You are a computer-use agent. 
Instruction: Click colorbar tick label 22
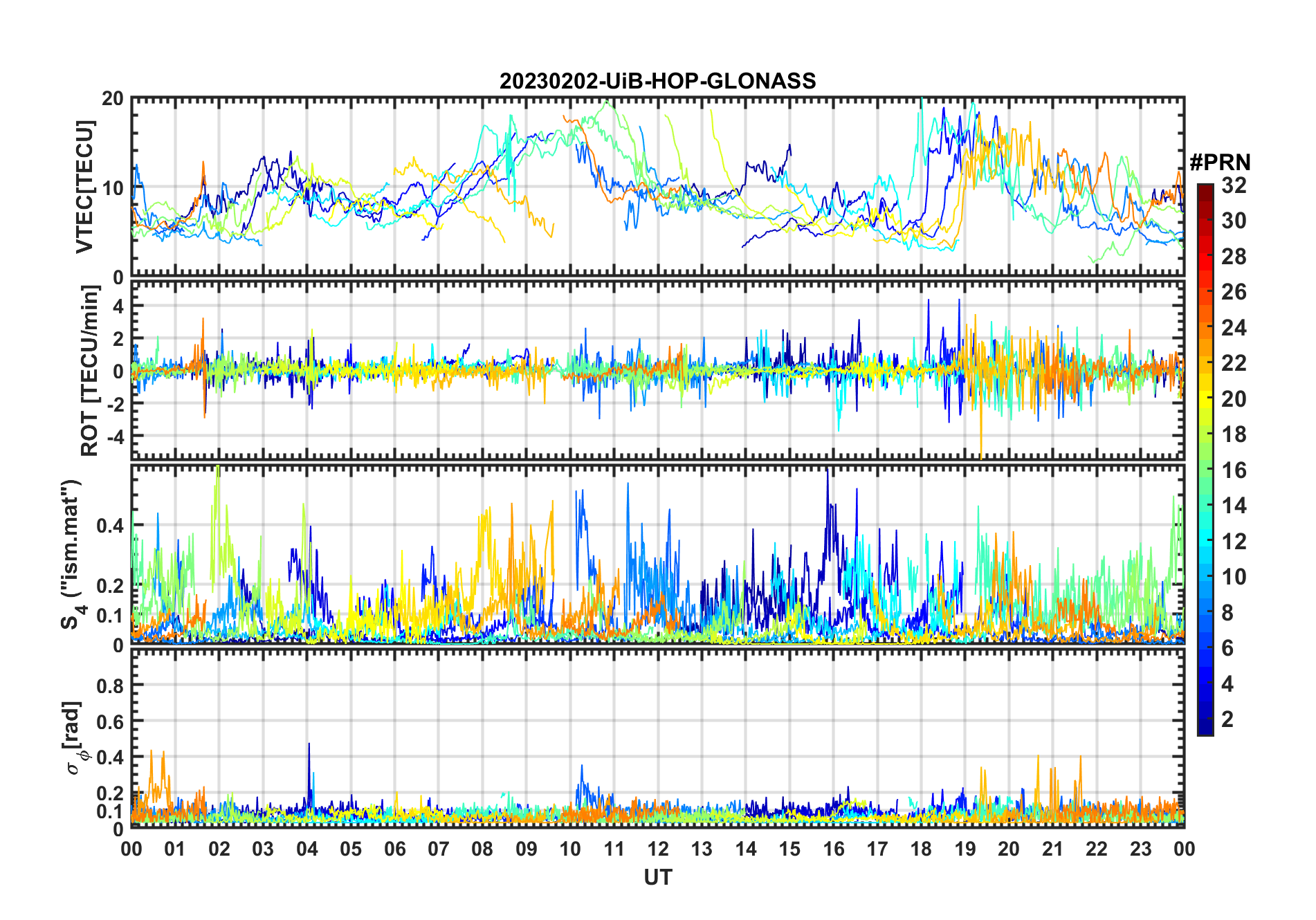[1234, 362]
